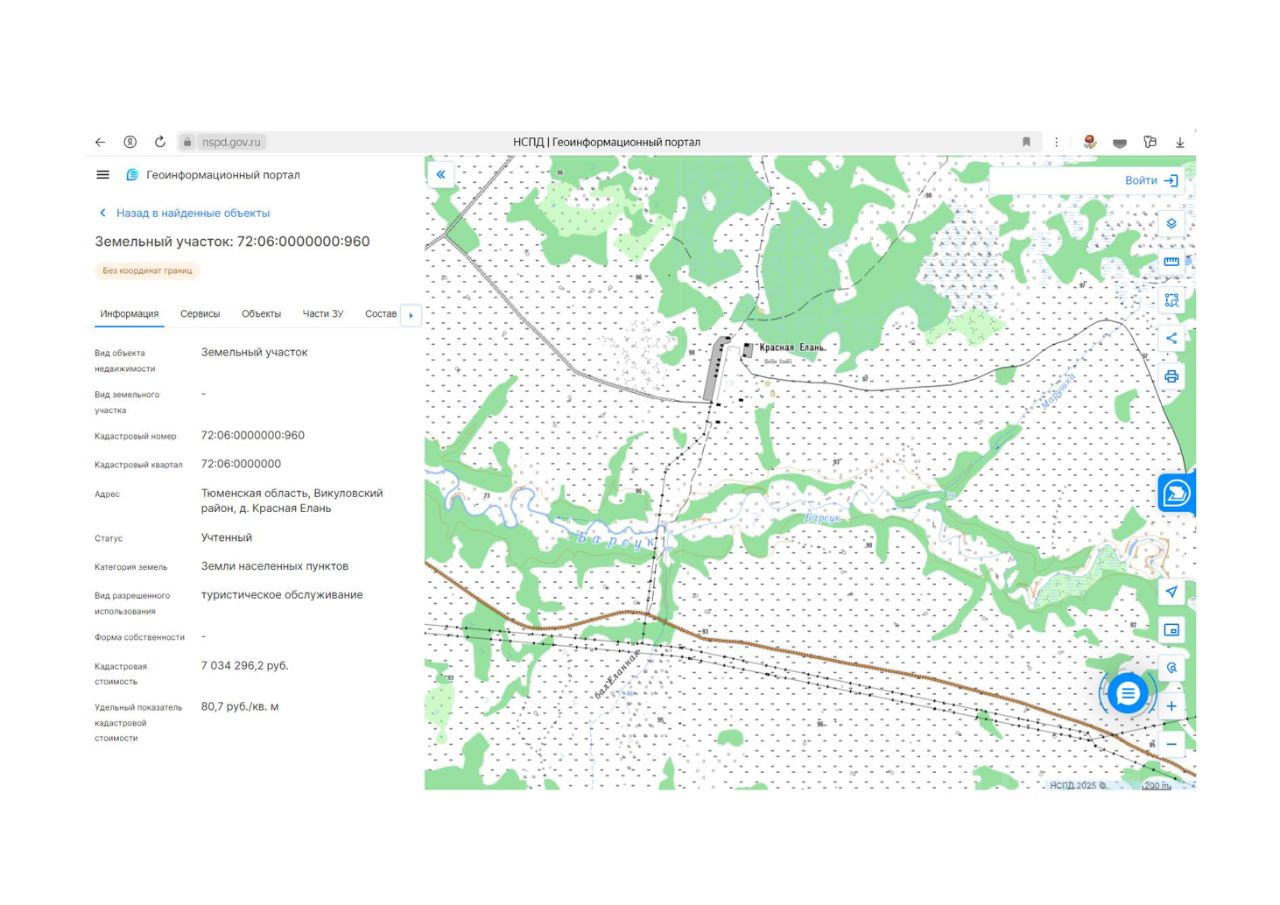Open the blue chat support bubble
This screenshot has width=1280, height=905.
coord(1128,692)
